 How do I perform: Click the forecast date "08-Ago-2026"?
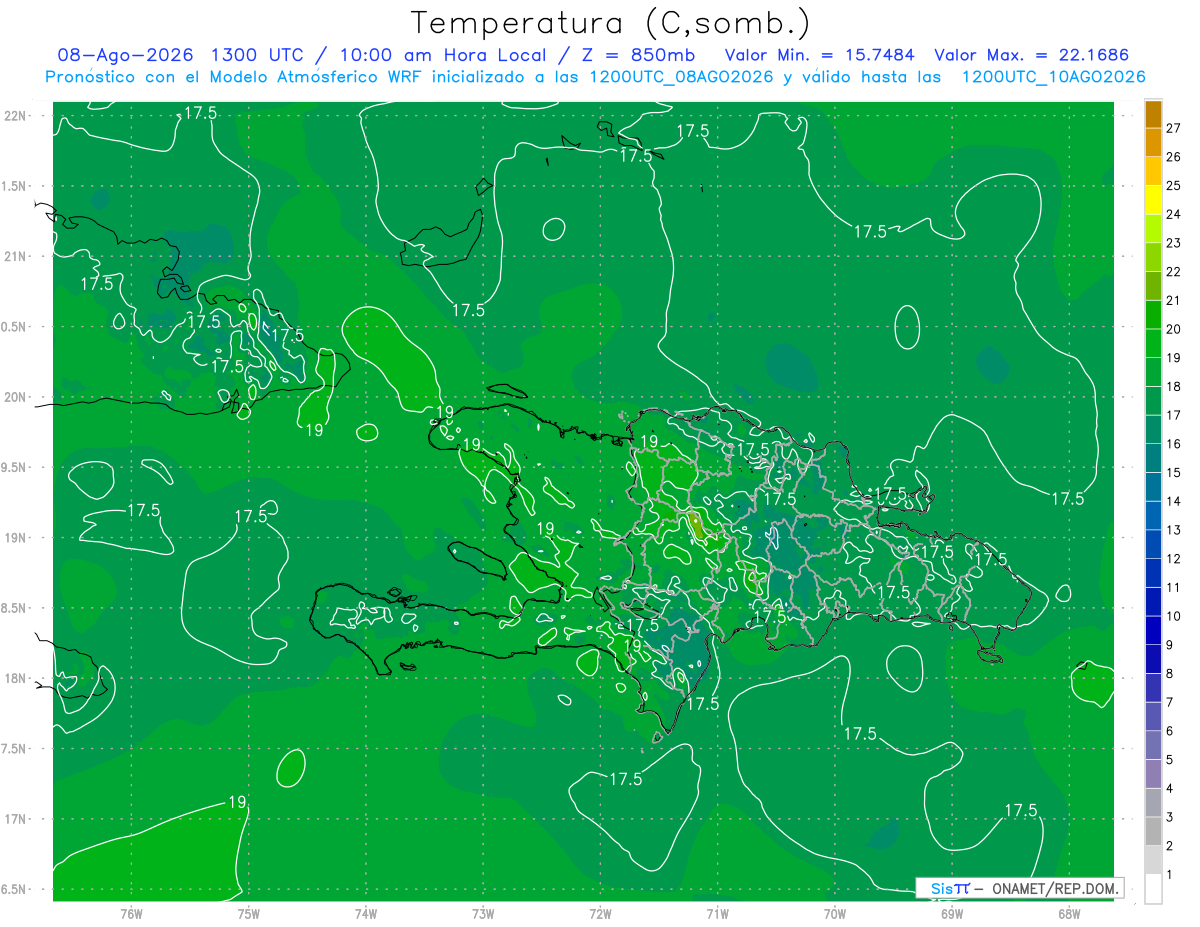pos(125,55)
